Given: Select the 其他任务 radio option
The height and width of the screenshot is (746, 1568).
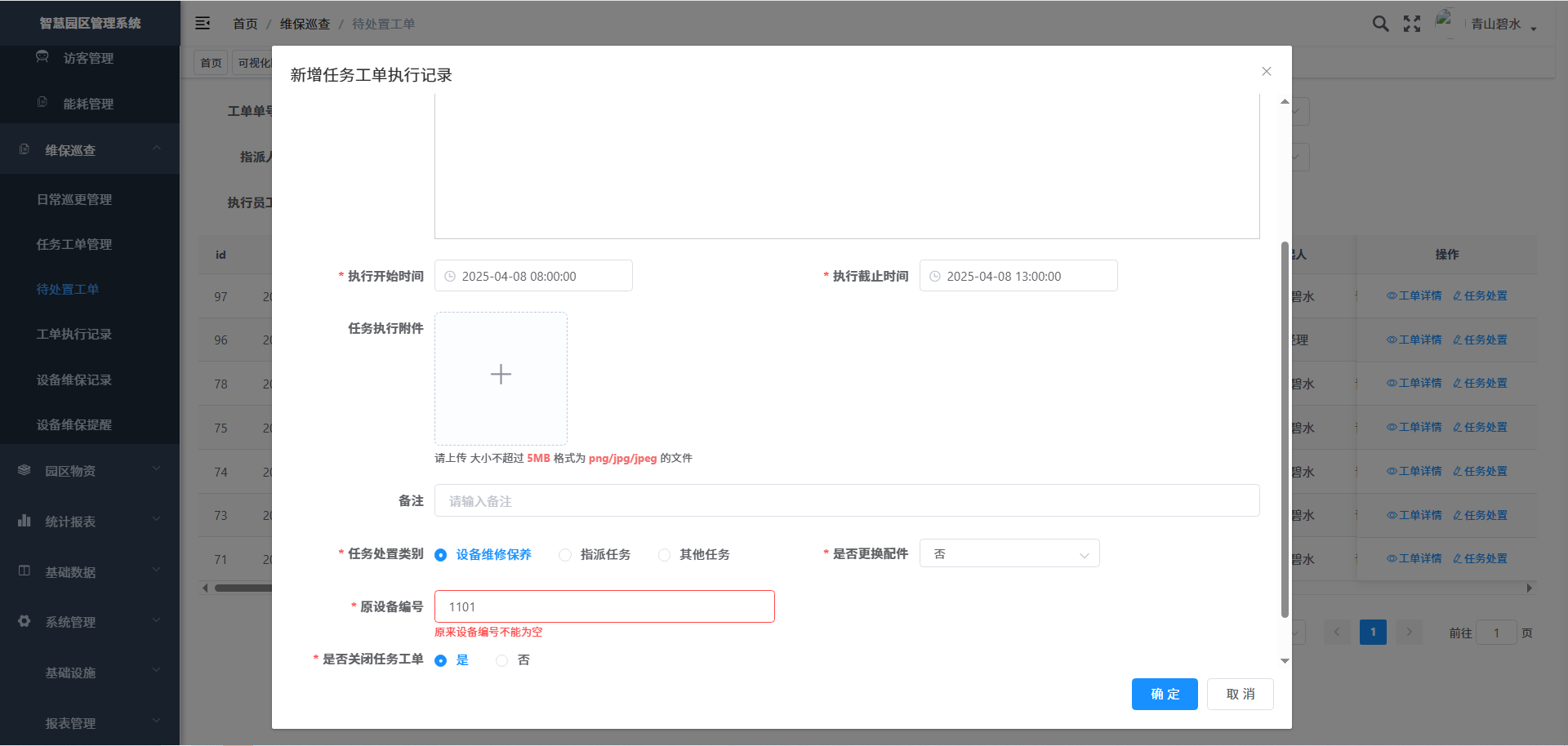Looking at the screenshot, I should (x=665, y=555).
